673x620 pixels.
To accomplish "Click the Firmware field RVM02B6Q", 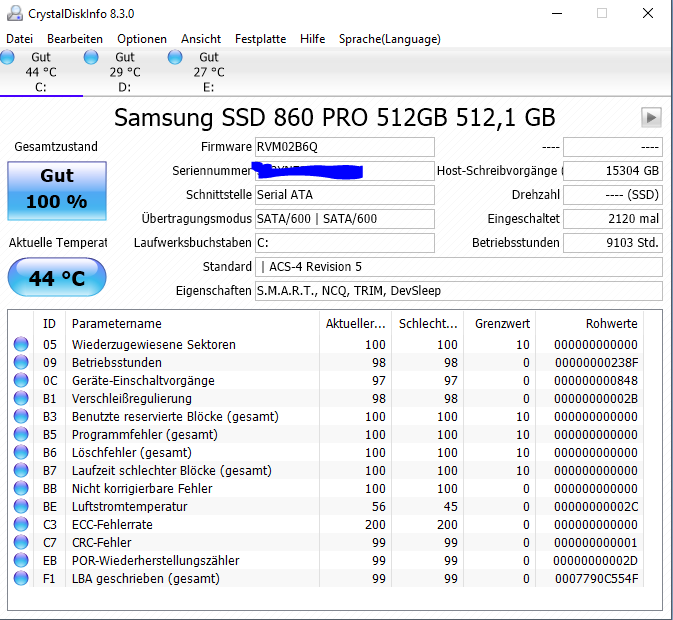I will point(345,147).
